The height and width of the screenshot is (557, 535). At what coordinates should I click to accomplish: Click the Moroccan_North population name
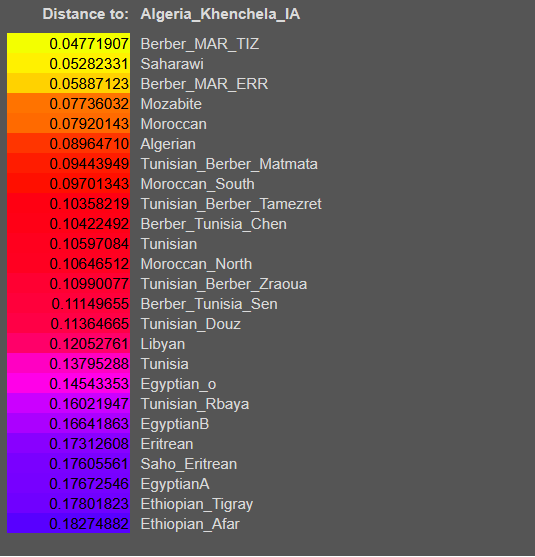coord(196,264)
